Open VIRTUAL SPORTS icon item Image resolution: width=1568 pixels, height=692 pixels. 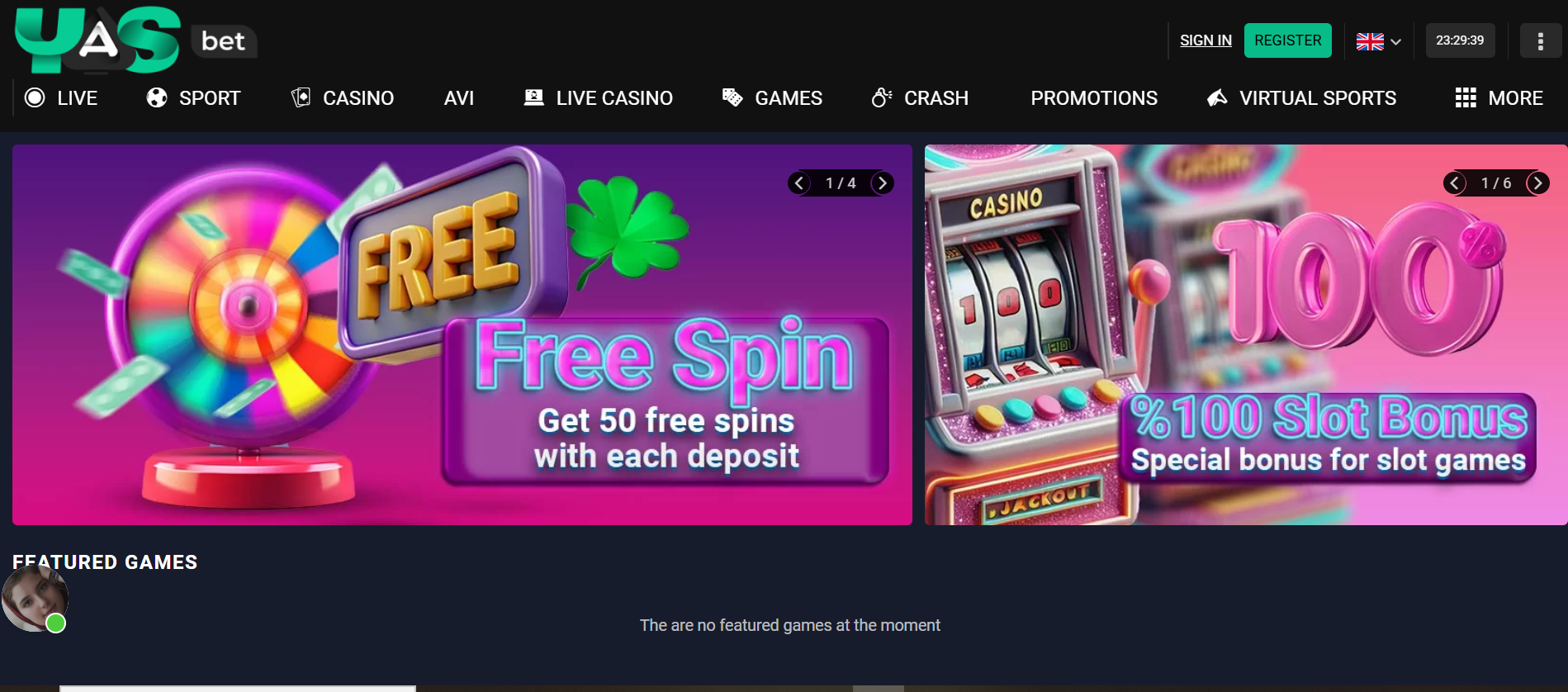tap(1217, 98)
